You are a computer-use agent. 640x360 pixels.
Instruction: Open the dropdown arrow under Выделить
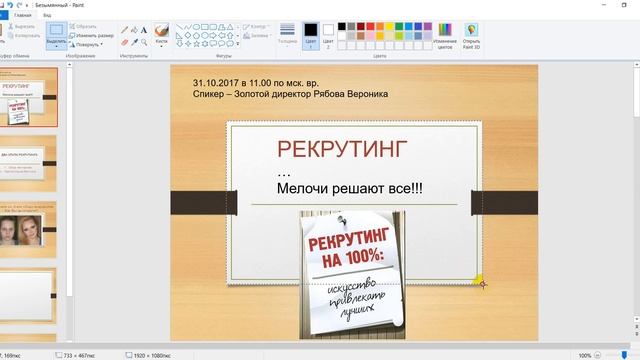[x=56, y=46]
